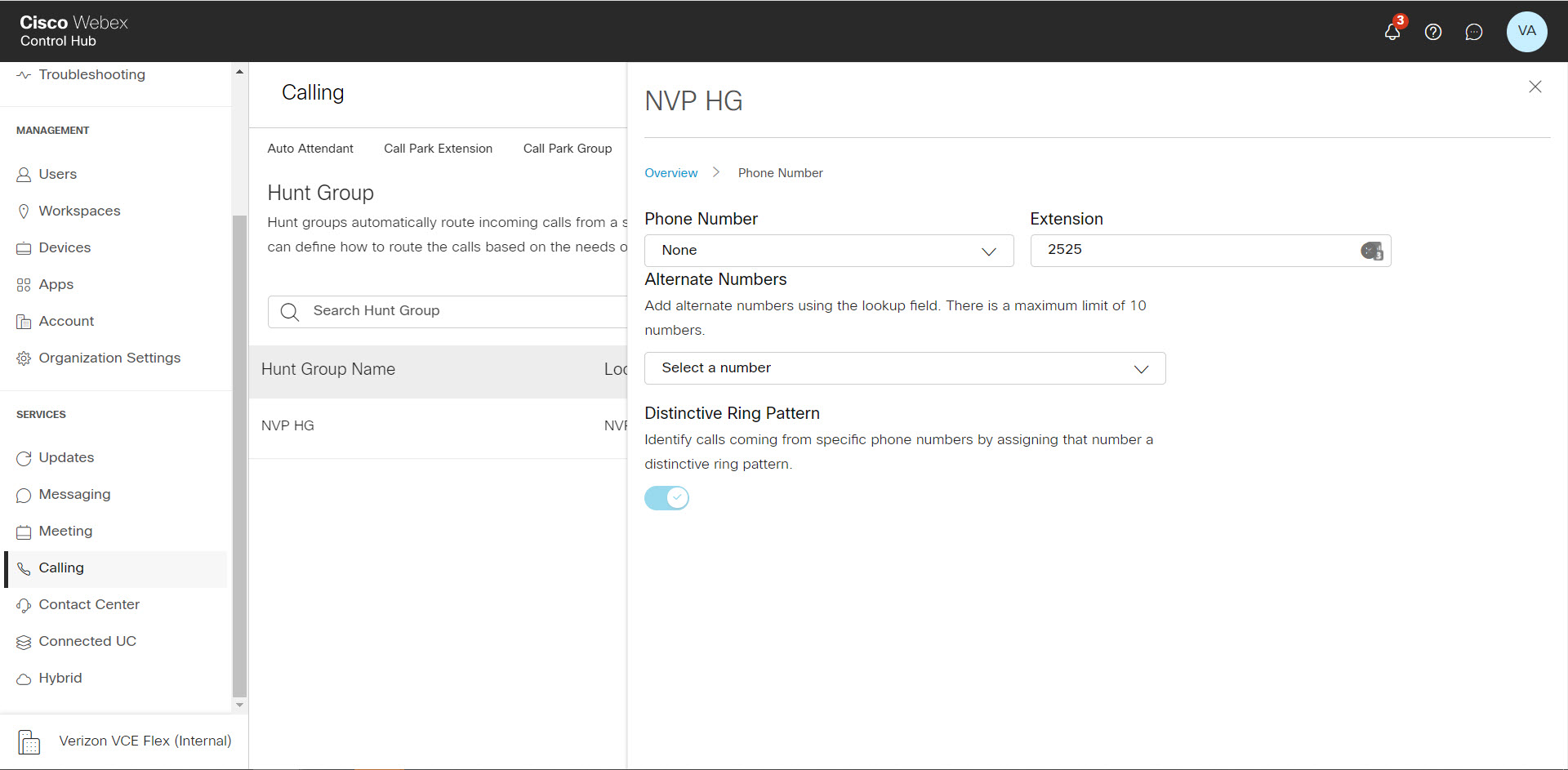Switch to the Auto Attendant tab
Screen dimensions: 1568x770
coord(310,148)
